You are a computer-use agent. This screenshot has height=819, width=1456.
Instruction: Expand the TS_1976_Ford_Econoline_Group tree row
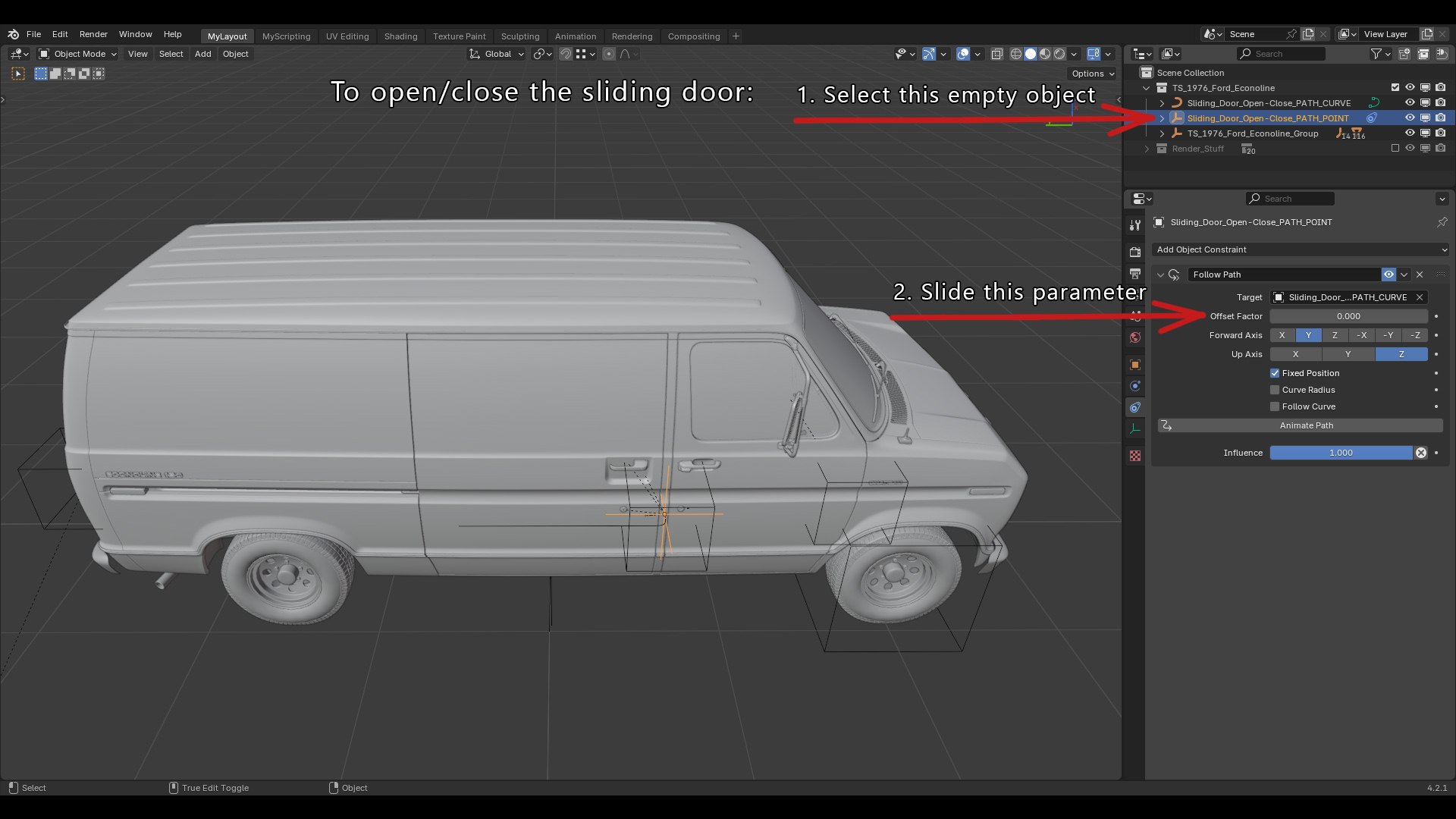point(1162,133)
